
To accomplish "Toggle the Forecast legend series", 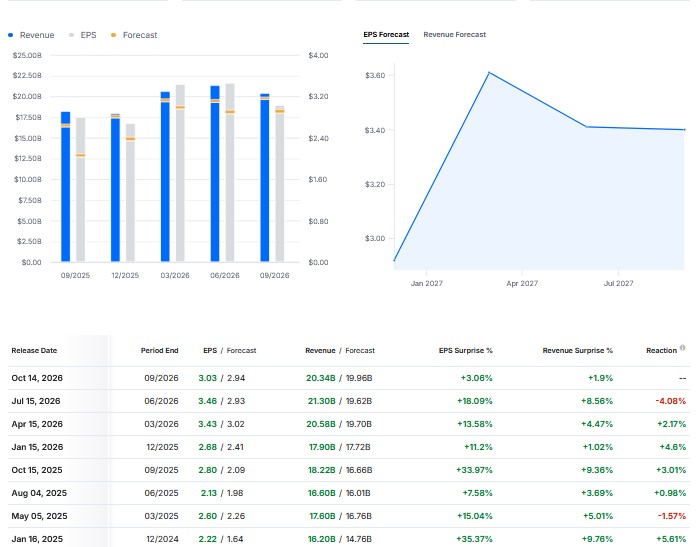I will click(134, 35).
